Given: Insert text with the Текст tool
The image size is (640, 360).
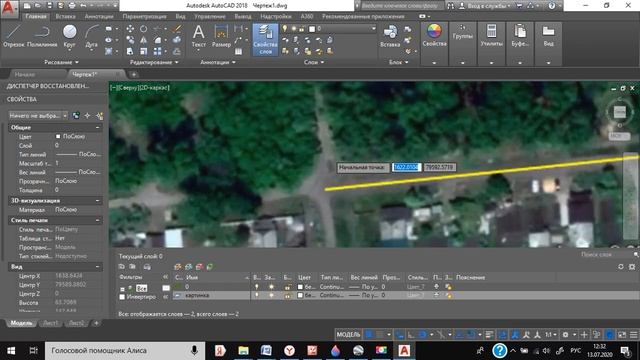Looking at the screenshot, I should [198, 36].
